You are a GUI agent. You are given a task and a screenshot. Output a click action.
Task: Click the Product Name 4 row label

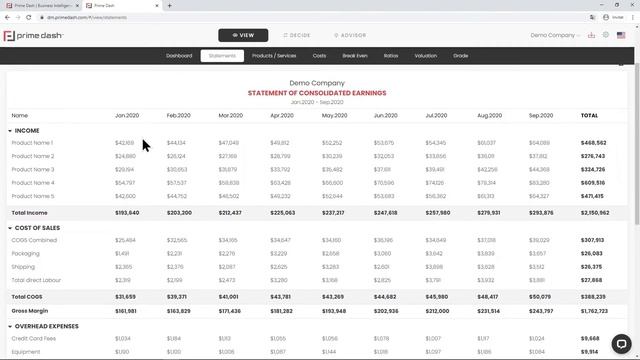(33, 183)
